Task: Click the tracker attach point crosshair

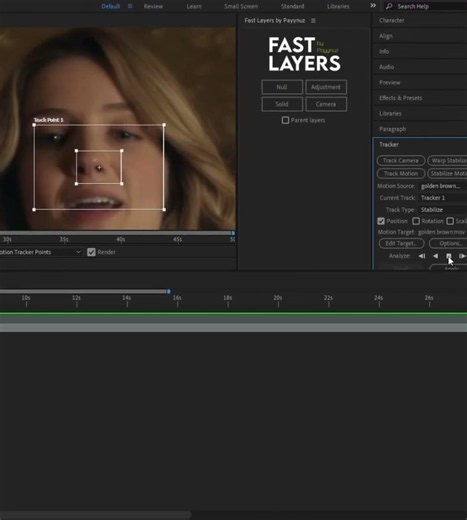Action: click(99, 168)
